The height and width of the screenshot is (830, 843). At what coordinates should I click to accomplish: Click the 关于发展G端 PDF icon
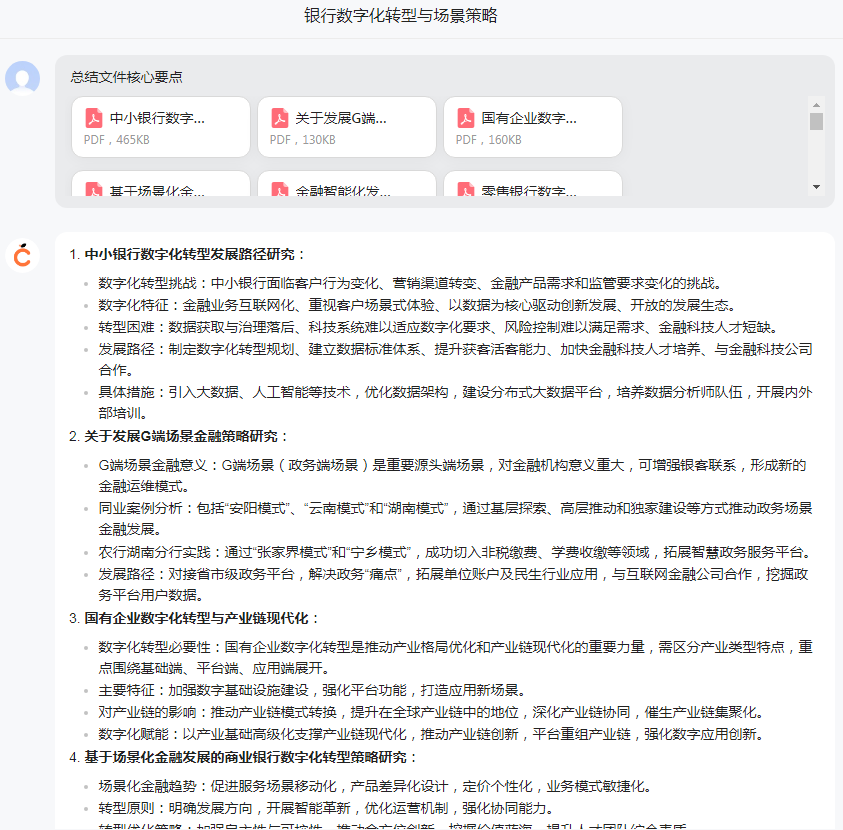point(280,118)
